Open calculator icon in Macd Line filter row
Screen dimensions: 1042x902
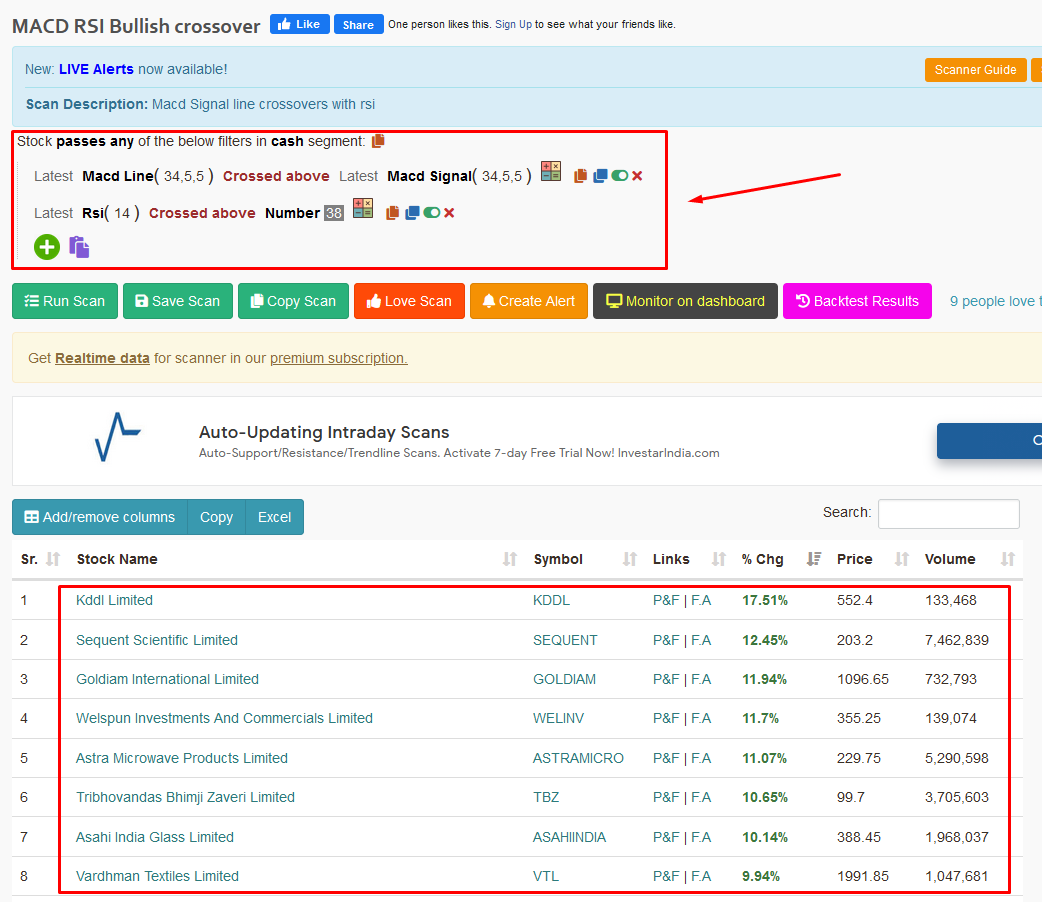click(x=551, y=171)
